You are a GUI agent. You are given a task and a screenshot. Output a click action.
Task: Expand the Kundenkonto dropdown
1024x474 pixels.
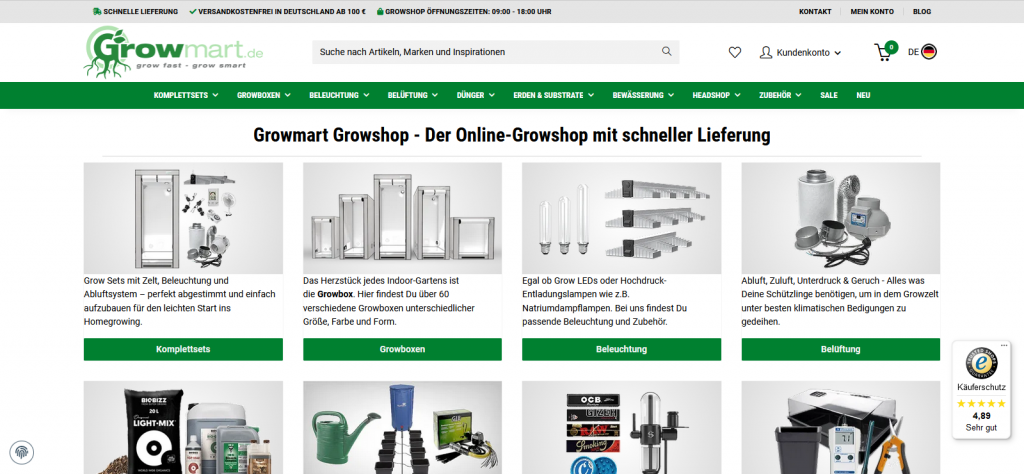[800, 52]
